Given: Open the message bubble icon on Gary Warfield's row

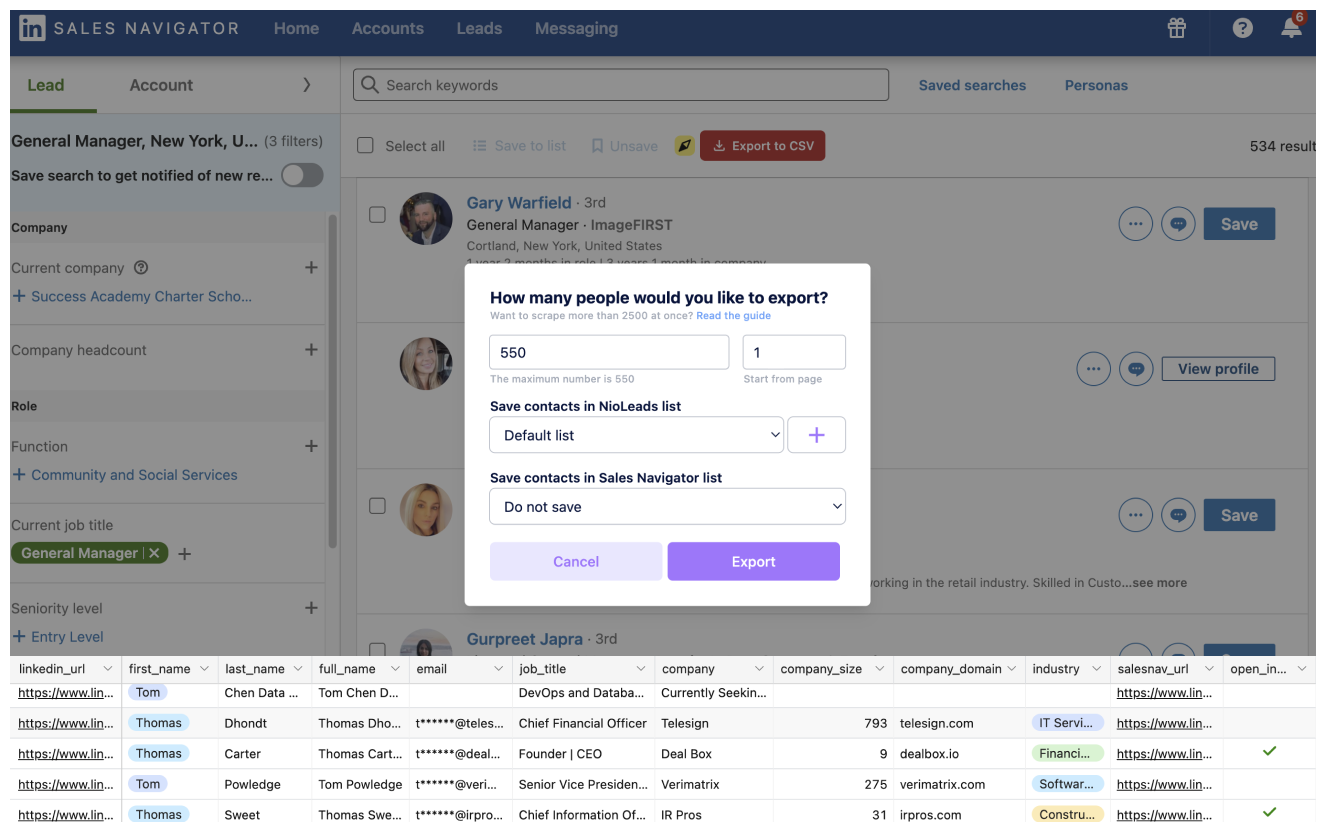Looking at the screenshot, I should (x=1178, y=223).
